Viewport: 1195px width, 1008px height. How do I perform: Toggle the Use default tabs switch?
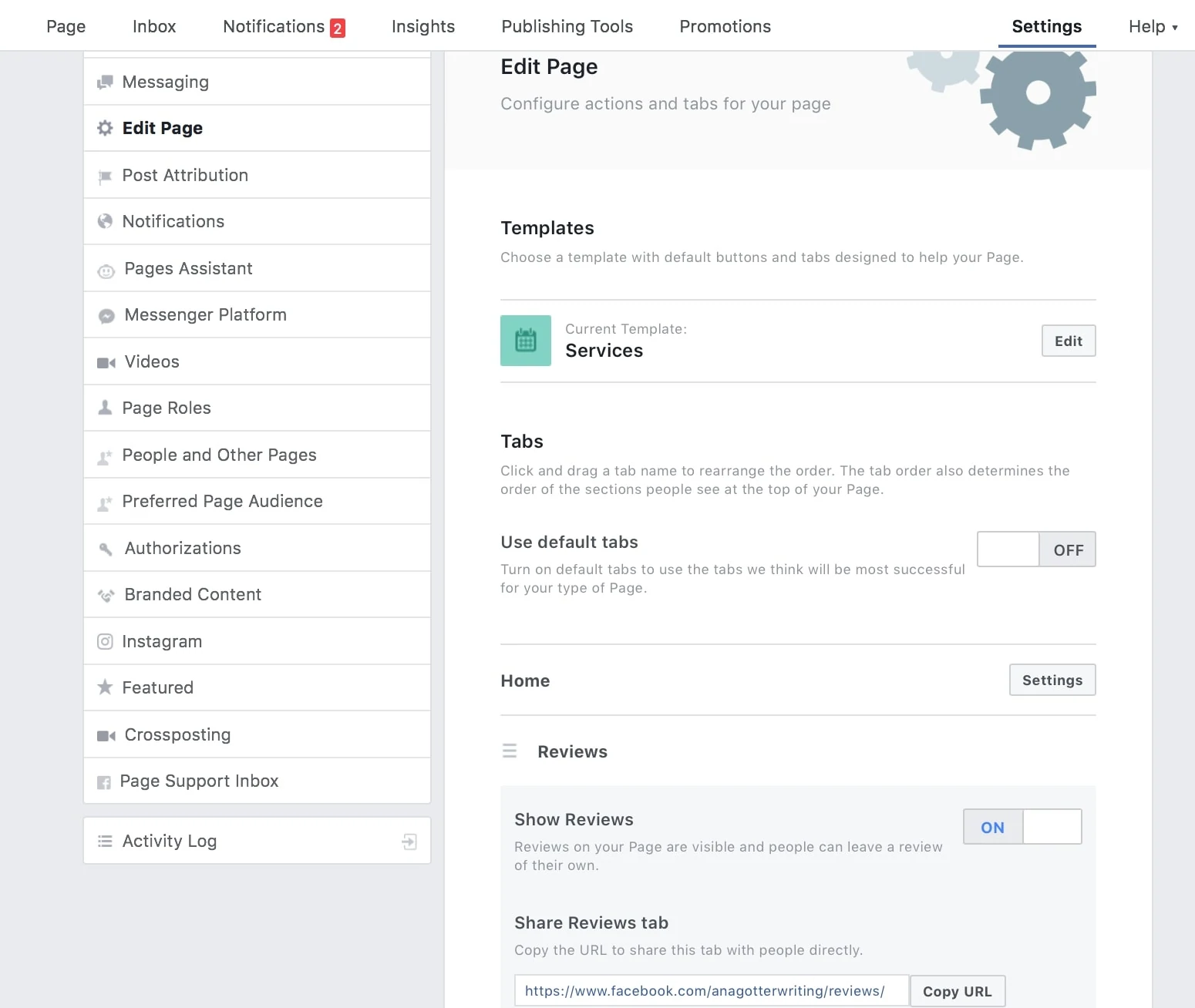click(1035, 549)
